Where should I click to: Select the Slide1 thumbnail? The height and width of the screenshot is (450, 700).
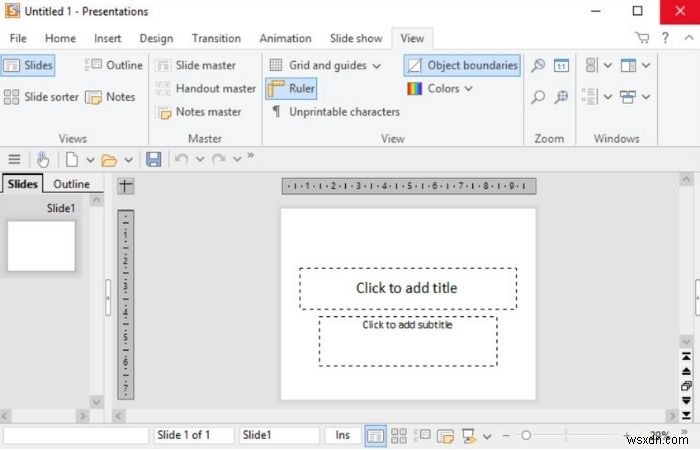tap(41, 246)
